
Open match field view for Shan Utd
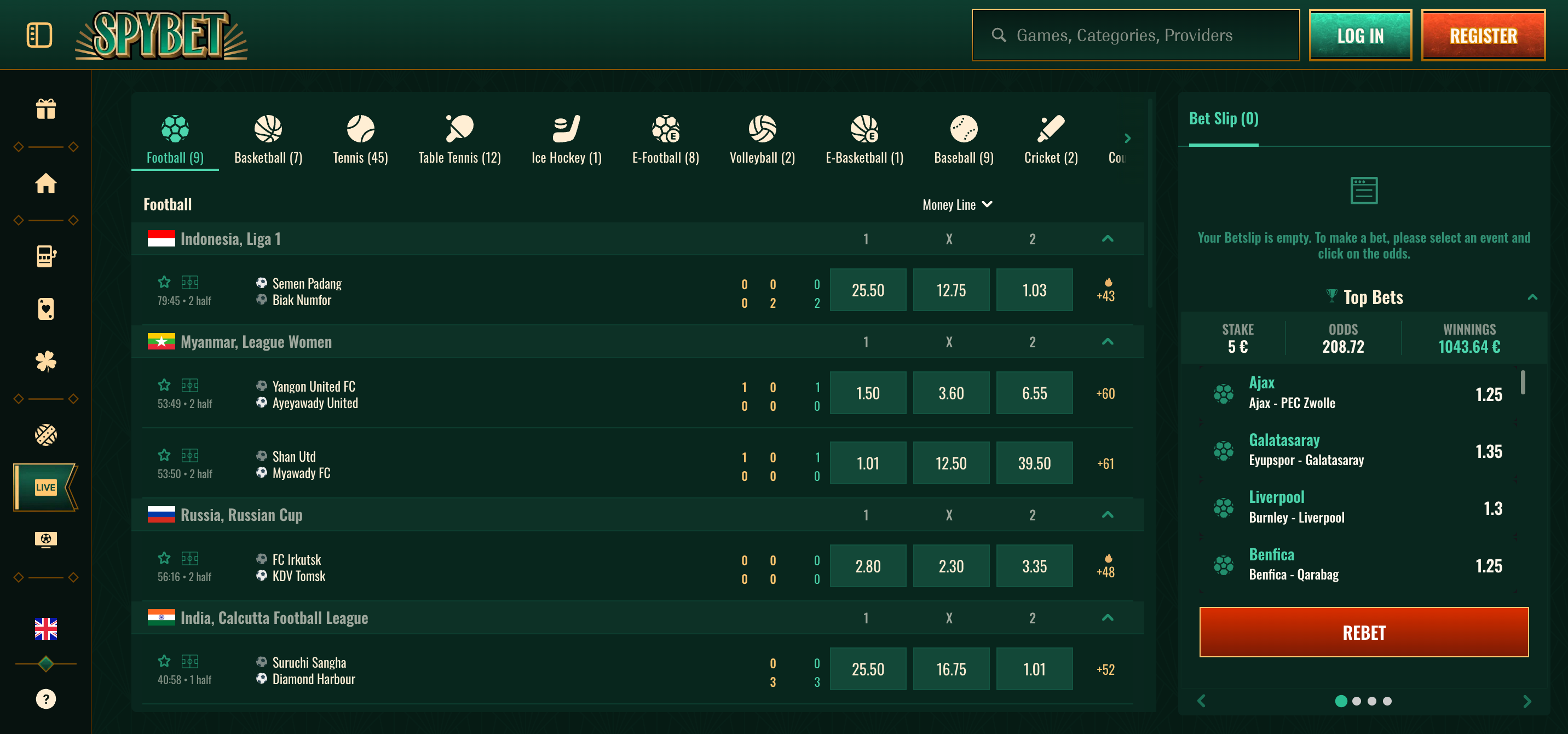click(x=190, y=455)
